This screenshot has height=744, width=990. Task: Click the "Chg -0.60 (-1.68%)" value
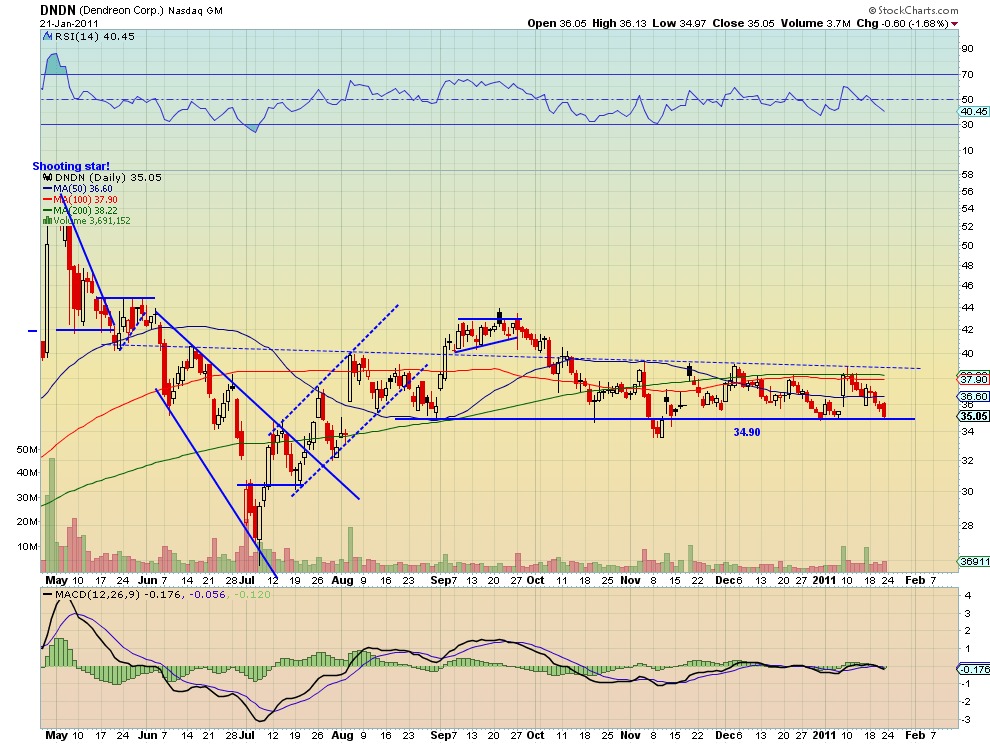[x=903, y=23]
